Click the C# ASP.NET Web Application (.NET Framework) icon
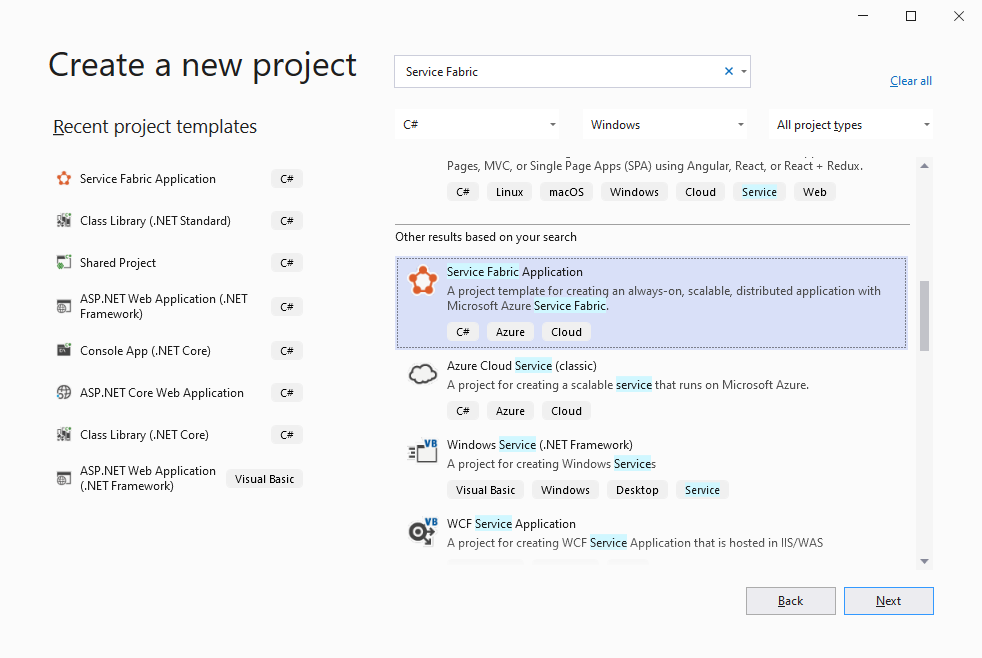This screenshot has height=658, width=982. pos(64,307)
